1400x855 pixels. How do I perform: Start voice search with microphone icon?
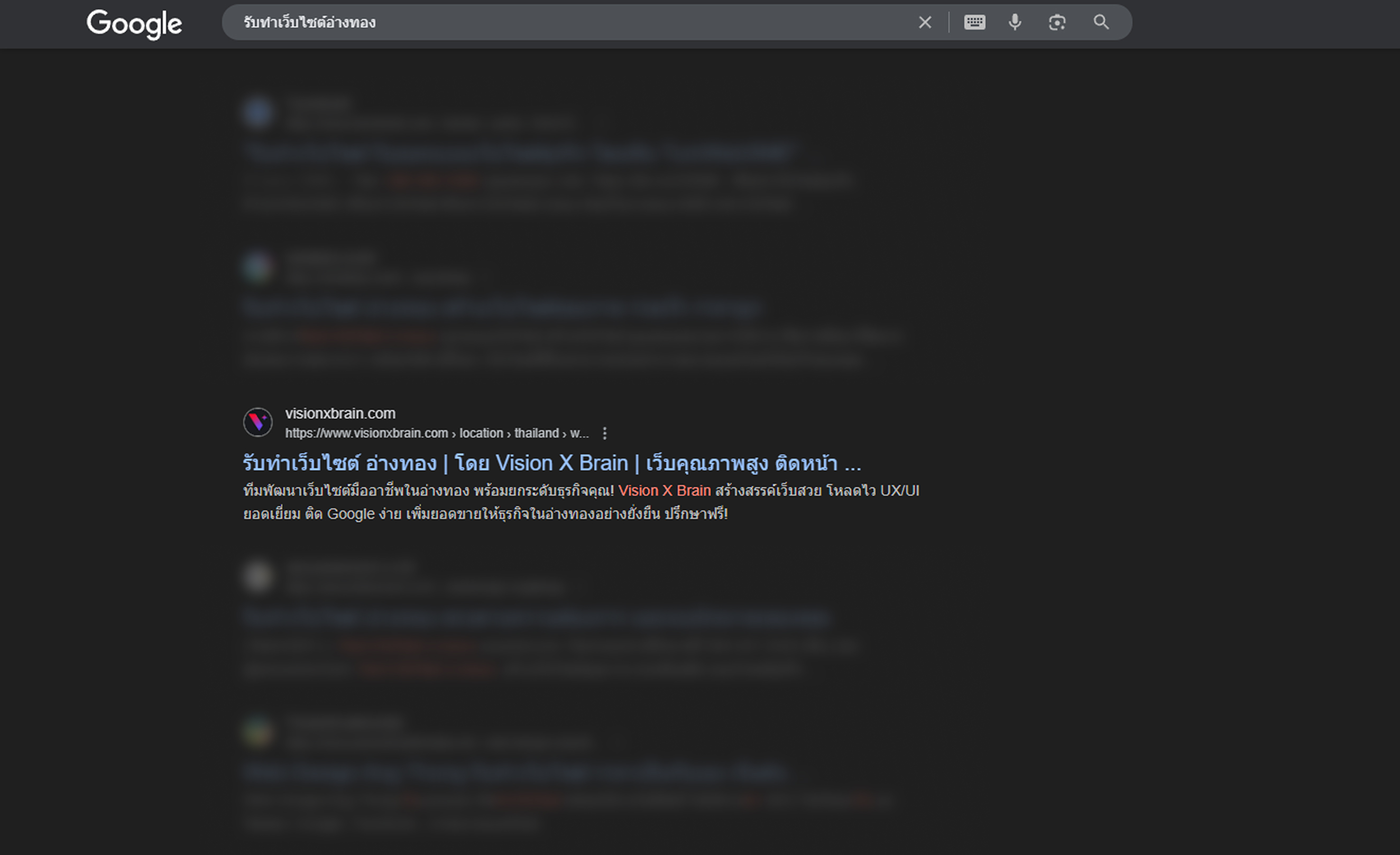coord(1015,22)
